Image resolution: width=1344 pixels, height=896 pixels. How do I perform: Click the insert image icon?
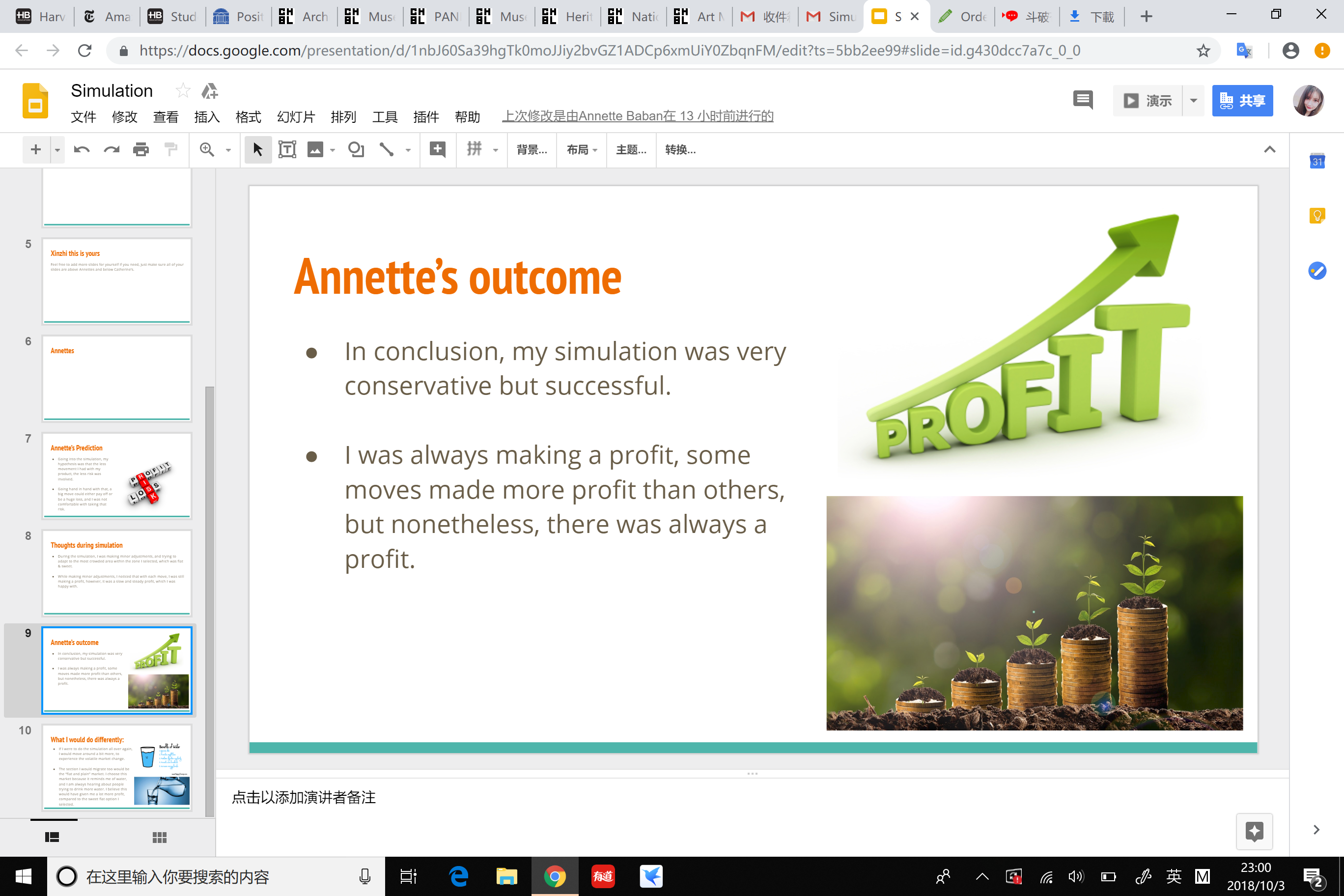pyautogui.click(x=315, y=150)
